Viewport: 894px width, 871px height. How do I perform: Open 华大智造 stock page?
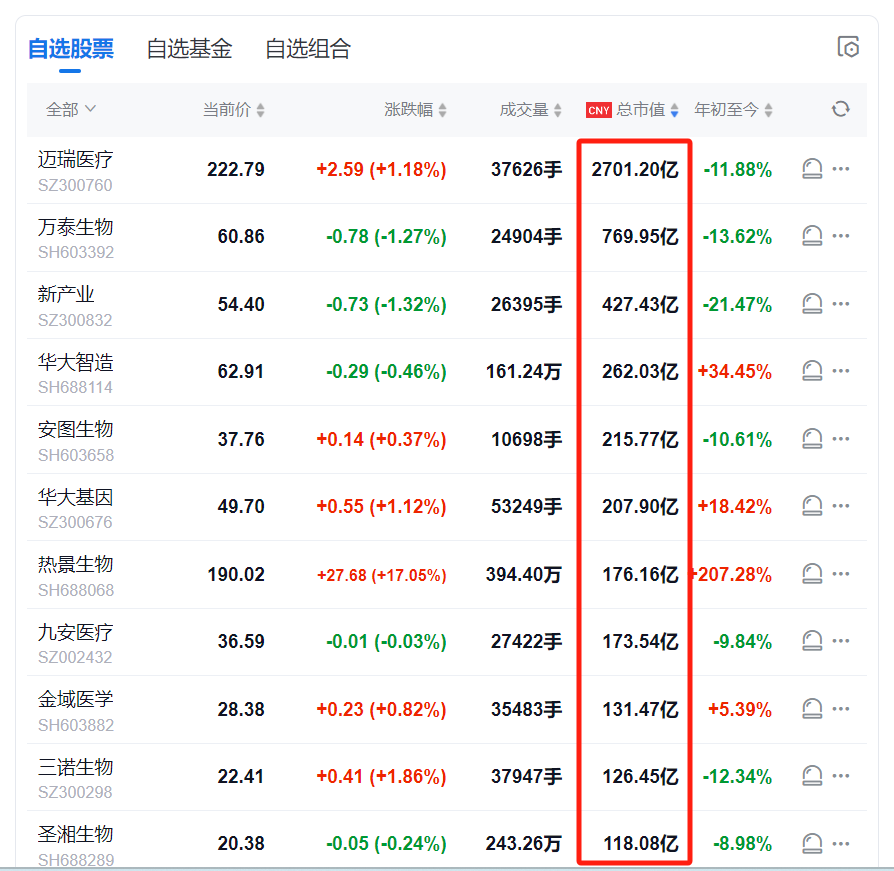75,362
